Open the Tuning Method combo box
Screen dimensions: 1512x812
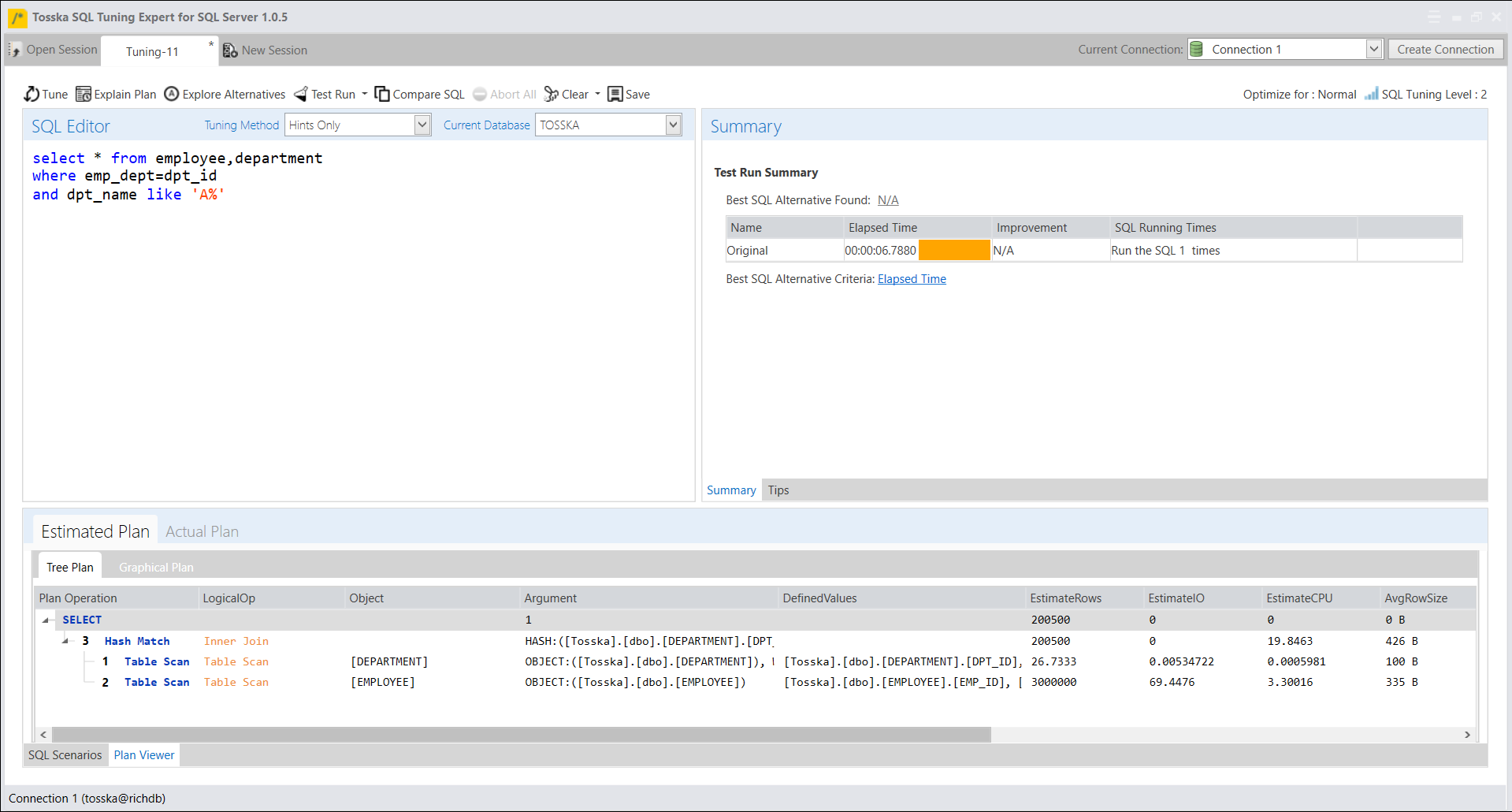[x=358, y=125]
